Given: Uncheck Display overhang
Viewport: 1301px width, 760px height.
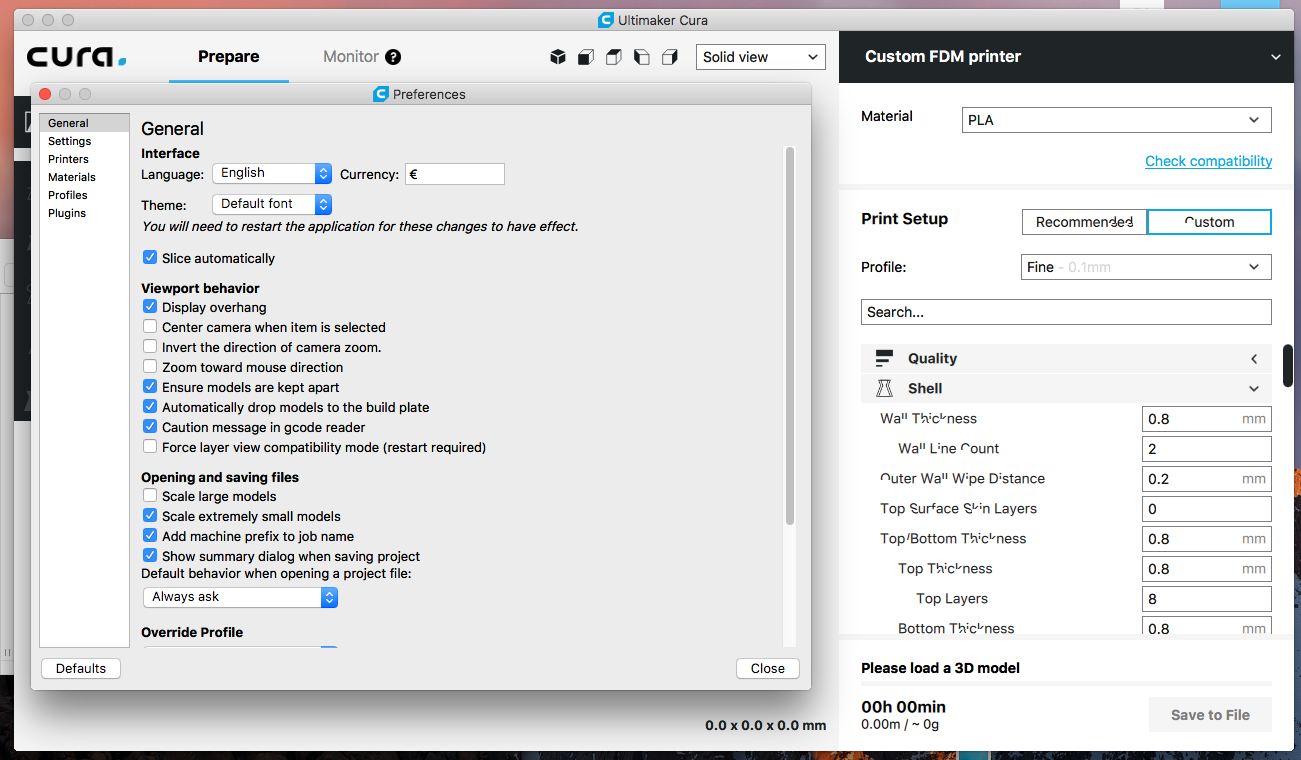Looking at the screenshot, I should 150,307.
